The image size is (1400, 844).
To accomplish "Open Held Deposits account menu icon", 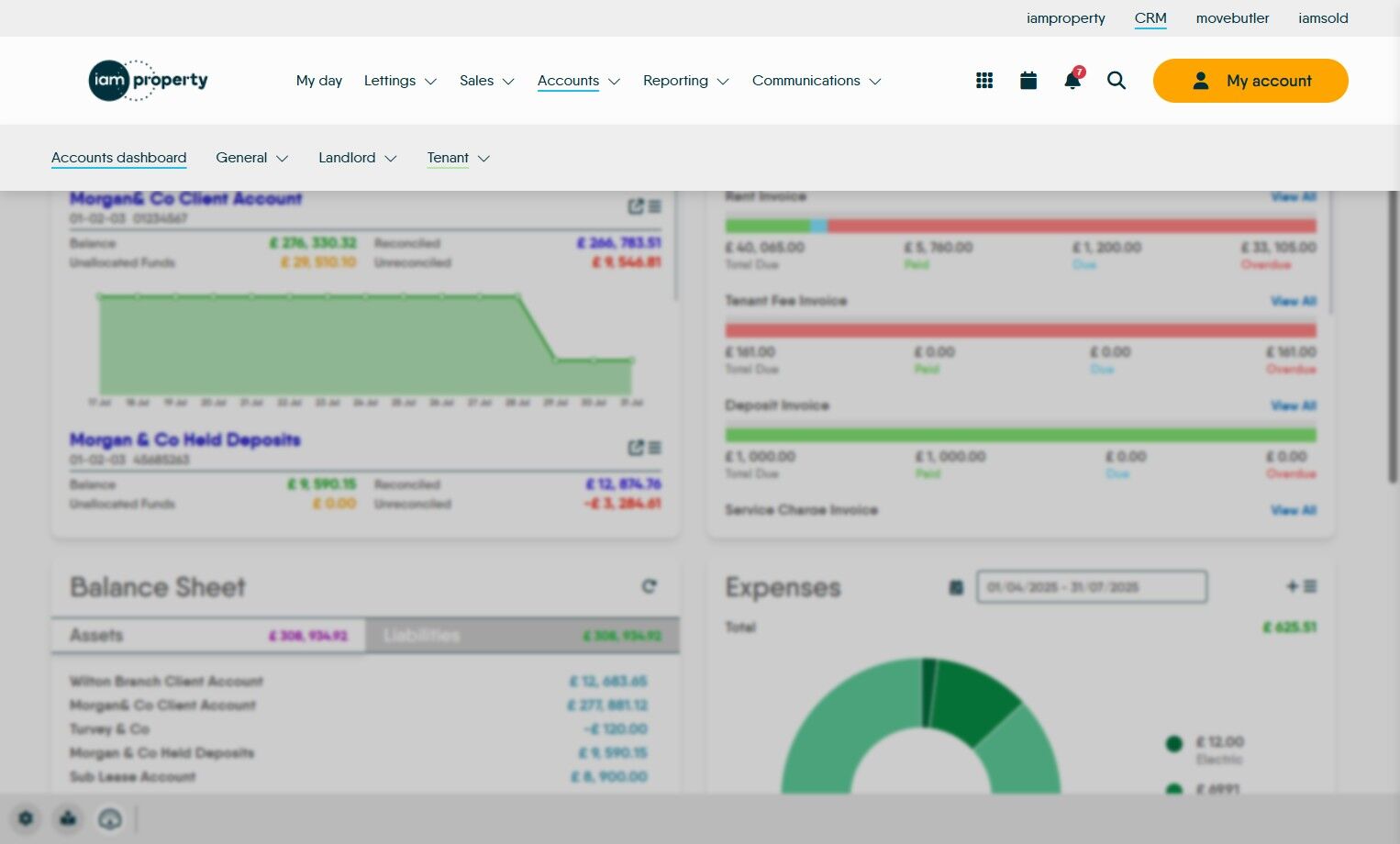I will 655,448.
